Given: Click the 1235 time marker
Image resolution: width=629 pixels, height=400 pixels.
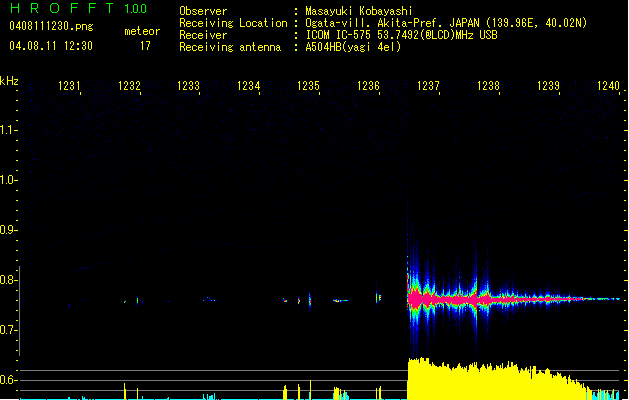Looking at the screenshot, I should (x=308, y=86).
